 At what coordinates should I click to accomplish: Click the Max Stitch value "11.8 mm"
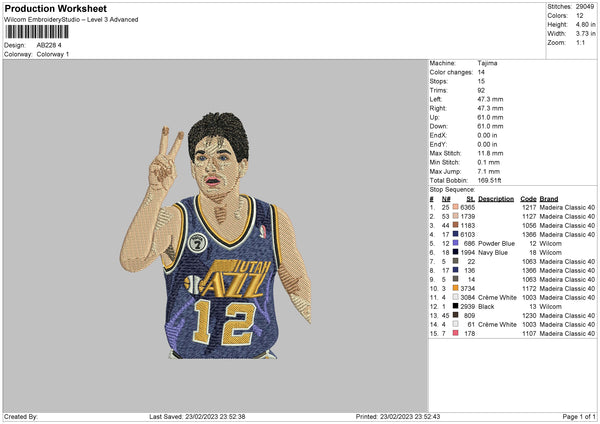(x=490, y=153)
